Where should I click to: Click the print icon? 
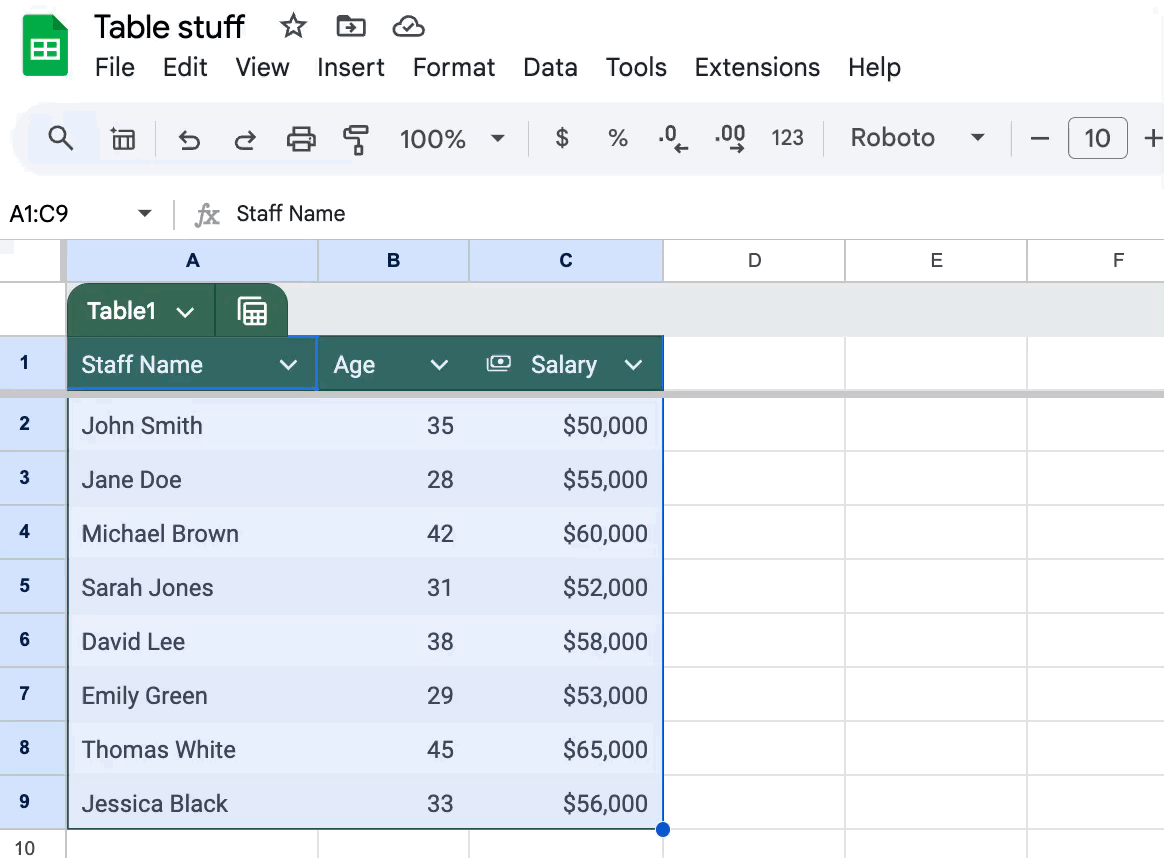(x=301, y=139)
